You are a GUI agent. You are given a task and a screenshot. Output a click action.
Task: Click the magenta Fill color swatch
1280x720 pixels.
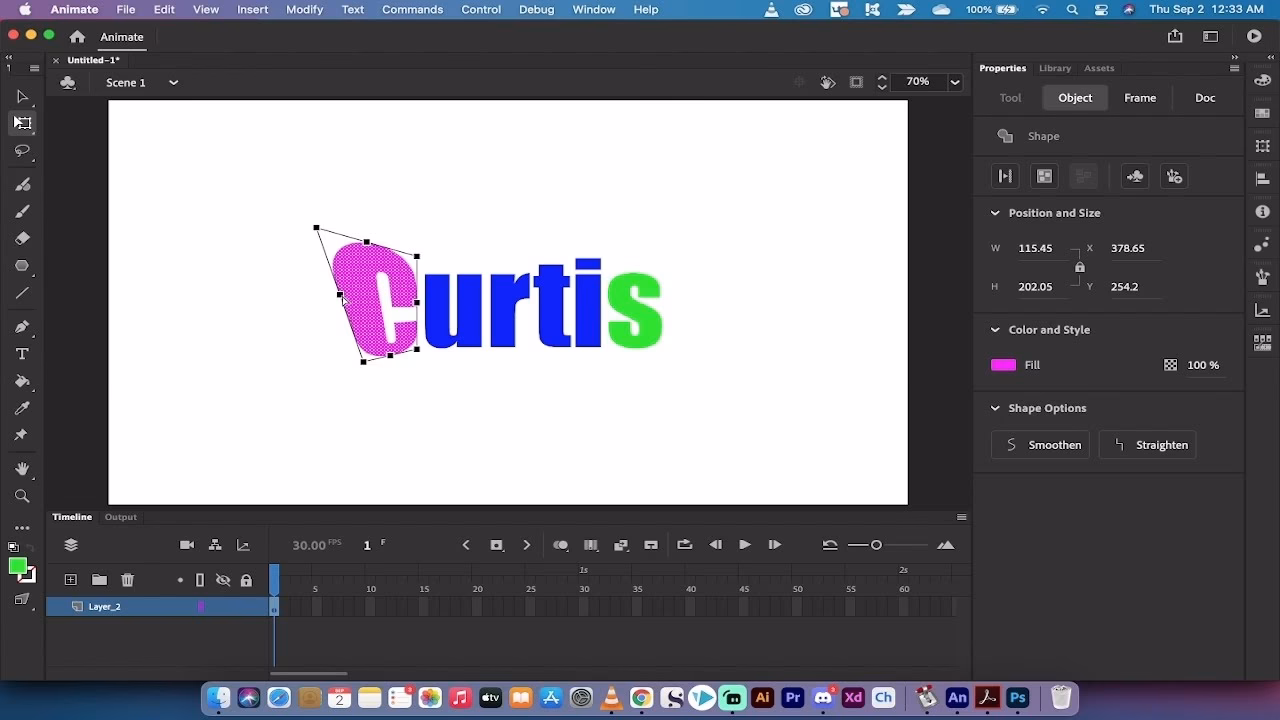click(x=1003, y=365)
